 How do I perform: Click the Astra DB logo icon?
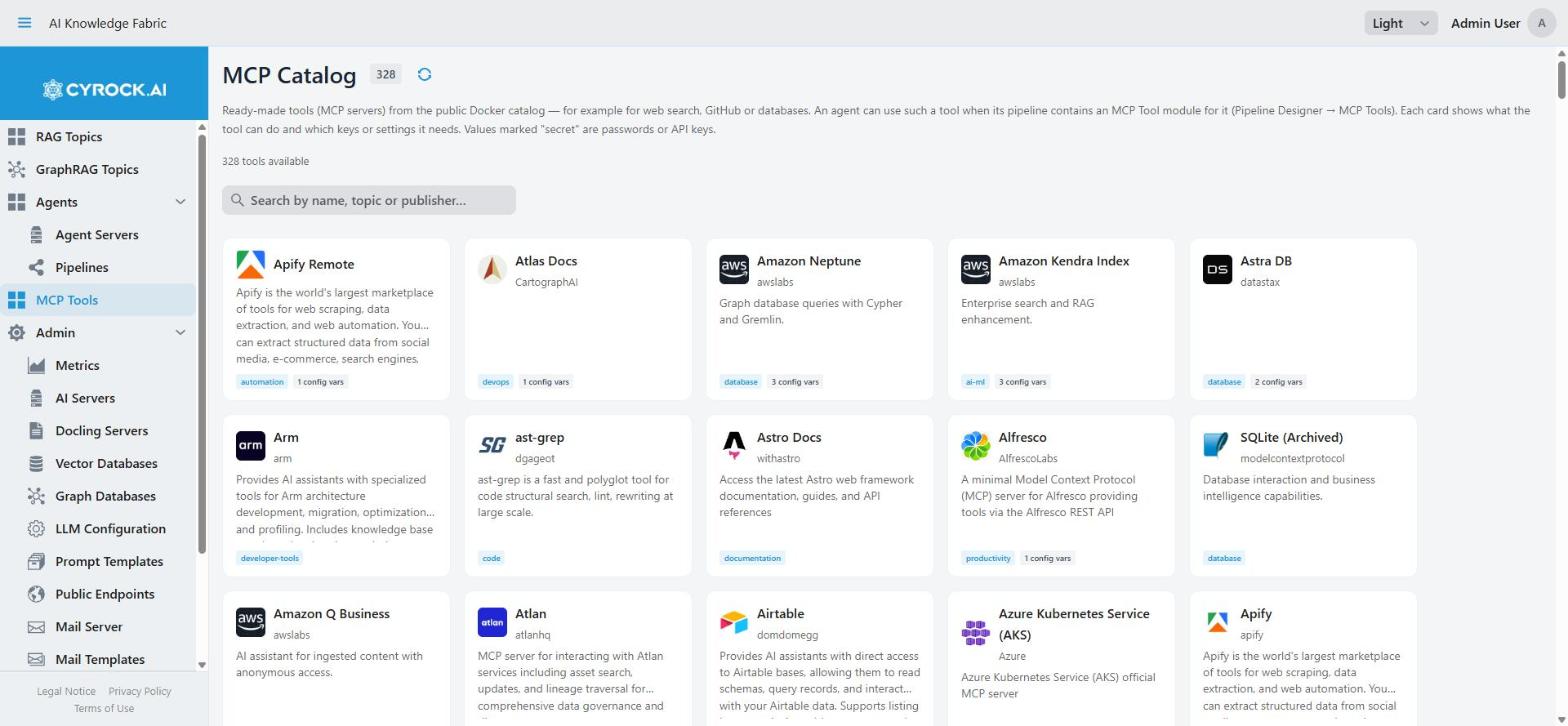[x=1217, y=269]
